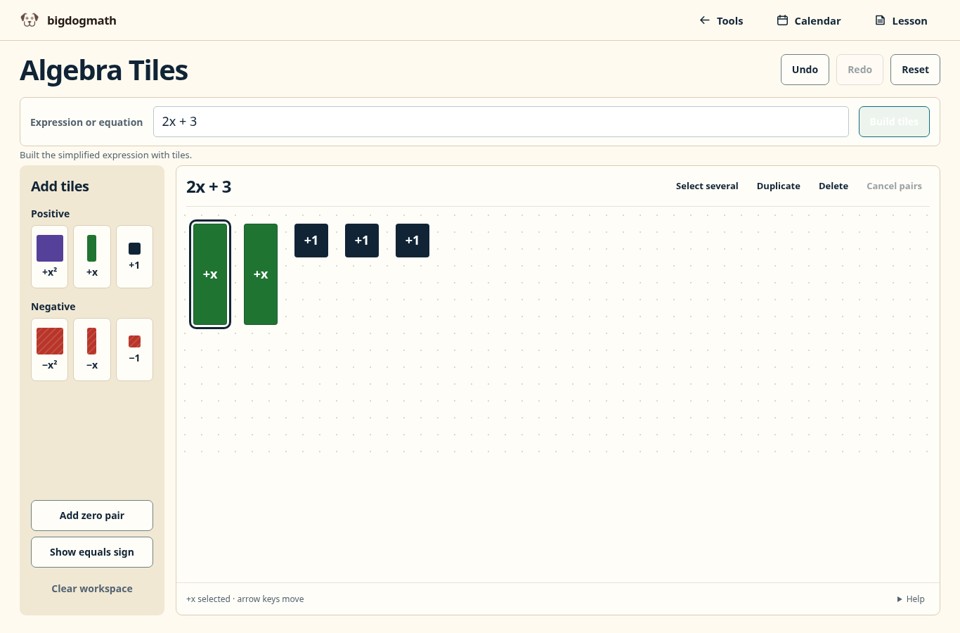
Task: Click the Negative section label
Action: pyautogui.click(x=53, y=307)
